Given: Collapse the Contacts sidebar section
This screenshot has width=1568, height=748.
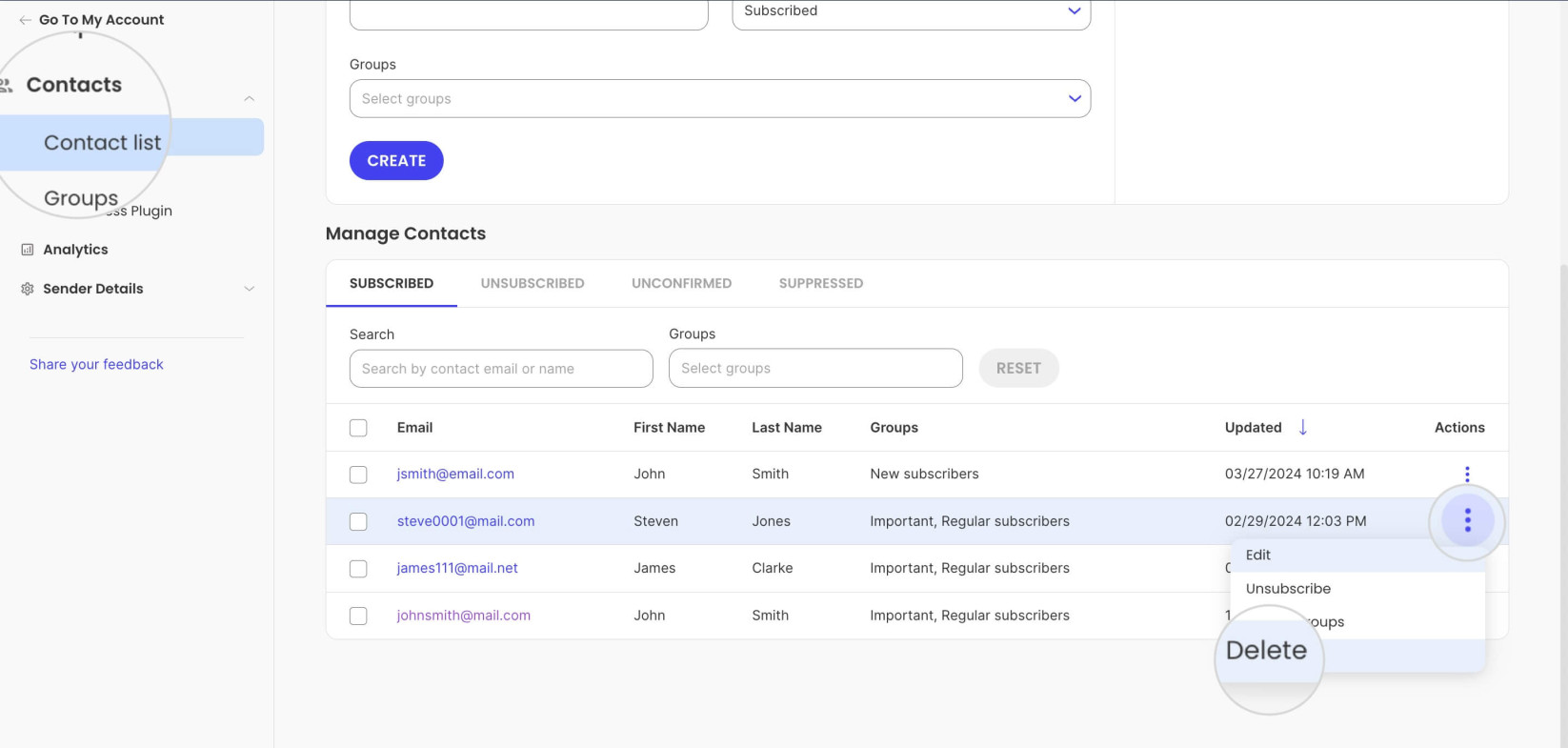Looking at the screenshot, I should coord(249,98).
